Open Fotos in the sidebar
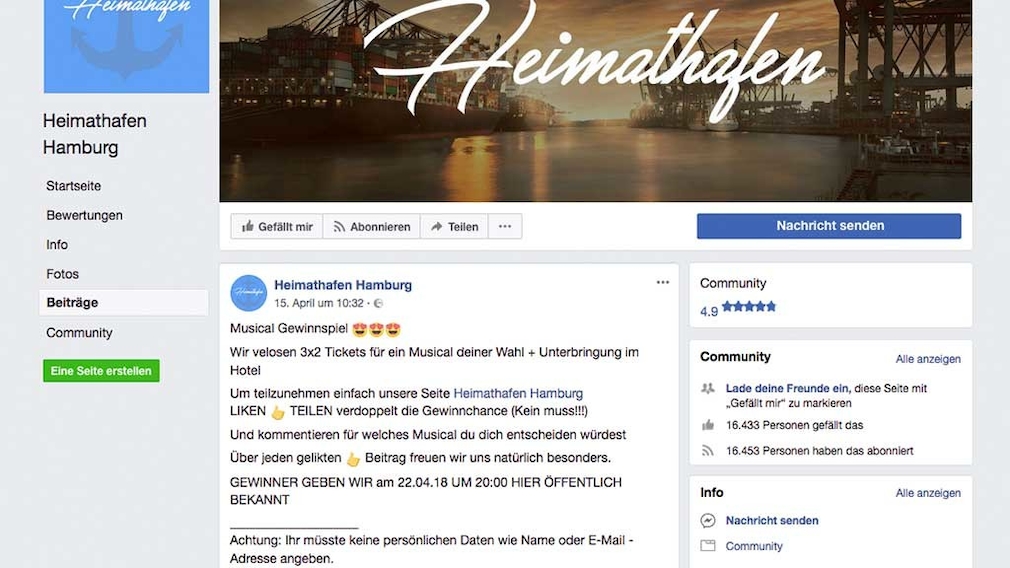Viewport: 1010px width, 568px height. [x=62, y=274]
